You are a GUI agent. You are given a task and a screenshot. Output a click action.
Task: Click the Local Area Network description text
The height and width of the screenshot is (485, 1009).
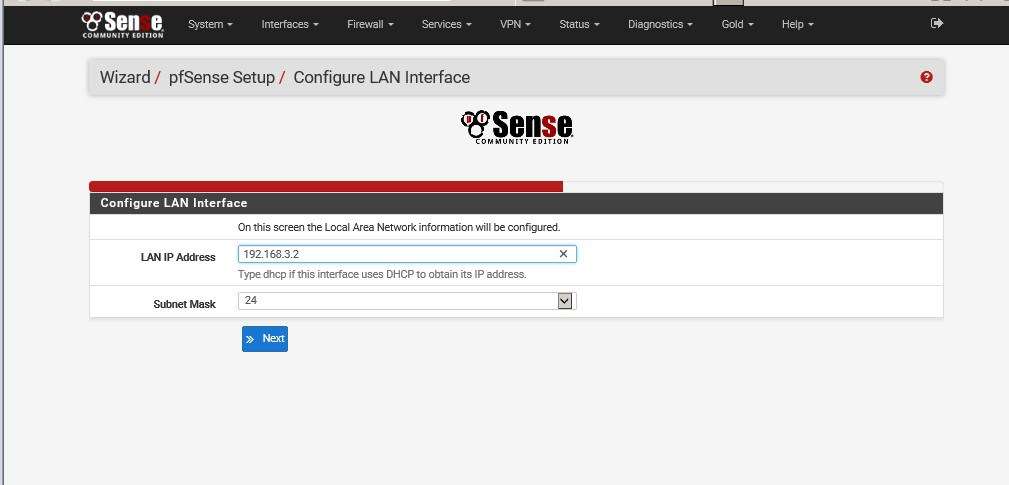(399, 227)
